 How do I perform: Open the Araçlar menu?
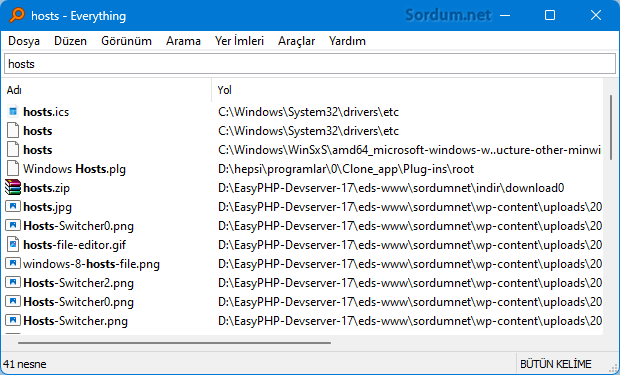pos(297,41)
